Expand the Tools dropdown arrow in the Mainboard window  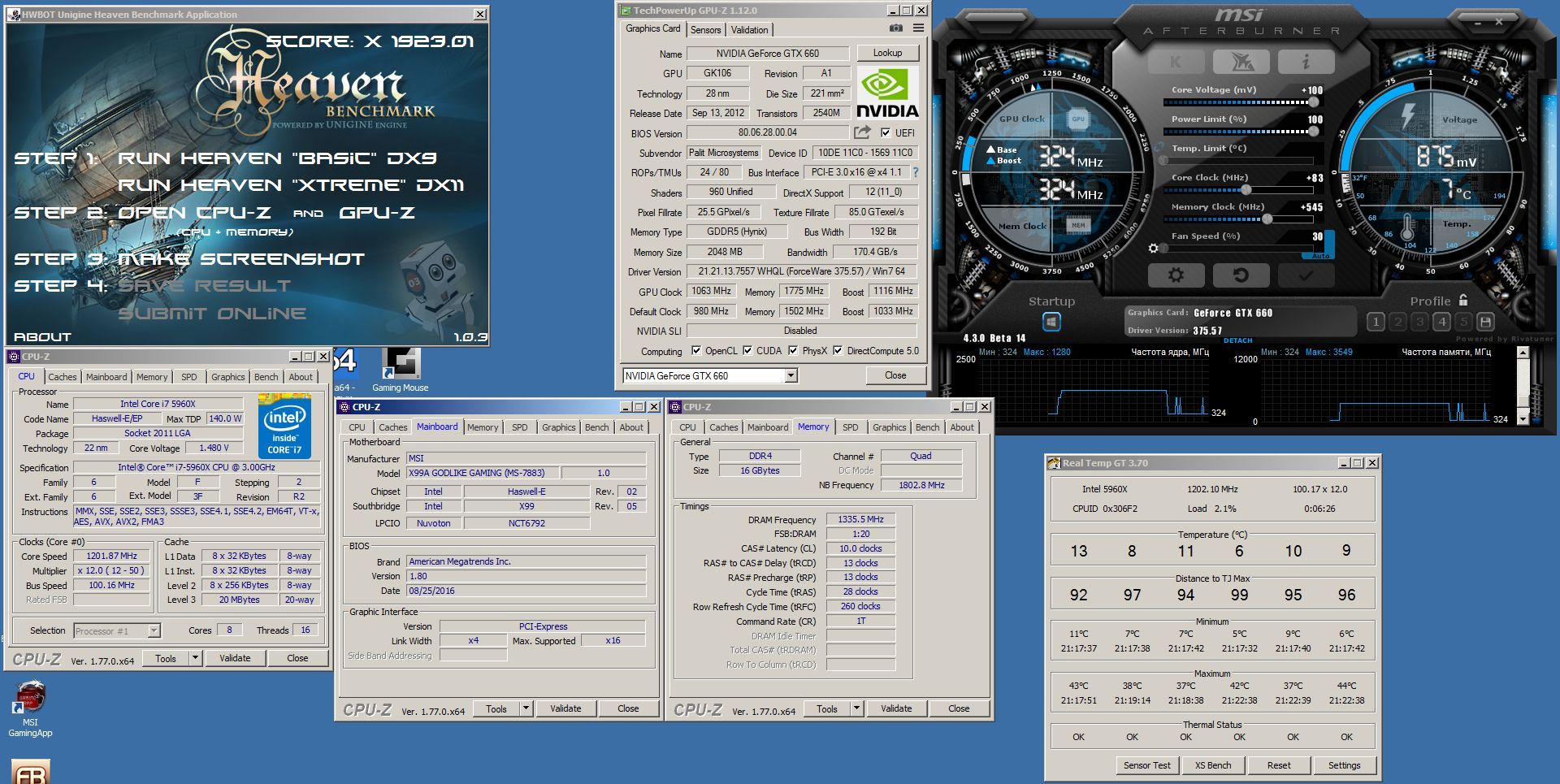coord(526,708)
